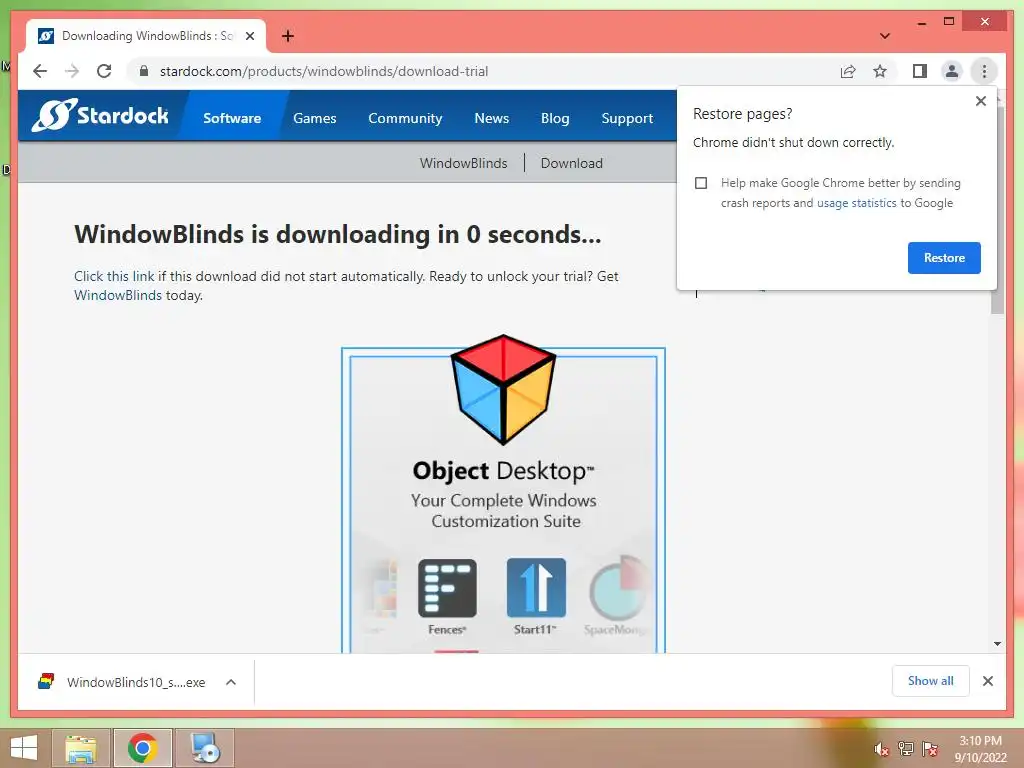
Task: Enable sending crash reports checkbox
Action: (x=701, y=183)
